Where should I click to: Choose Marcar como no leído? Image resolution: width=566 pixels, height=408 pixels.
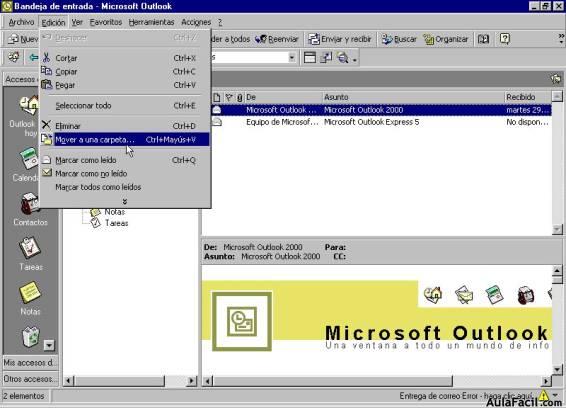125,174
